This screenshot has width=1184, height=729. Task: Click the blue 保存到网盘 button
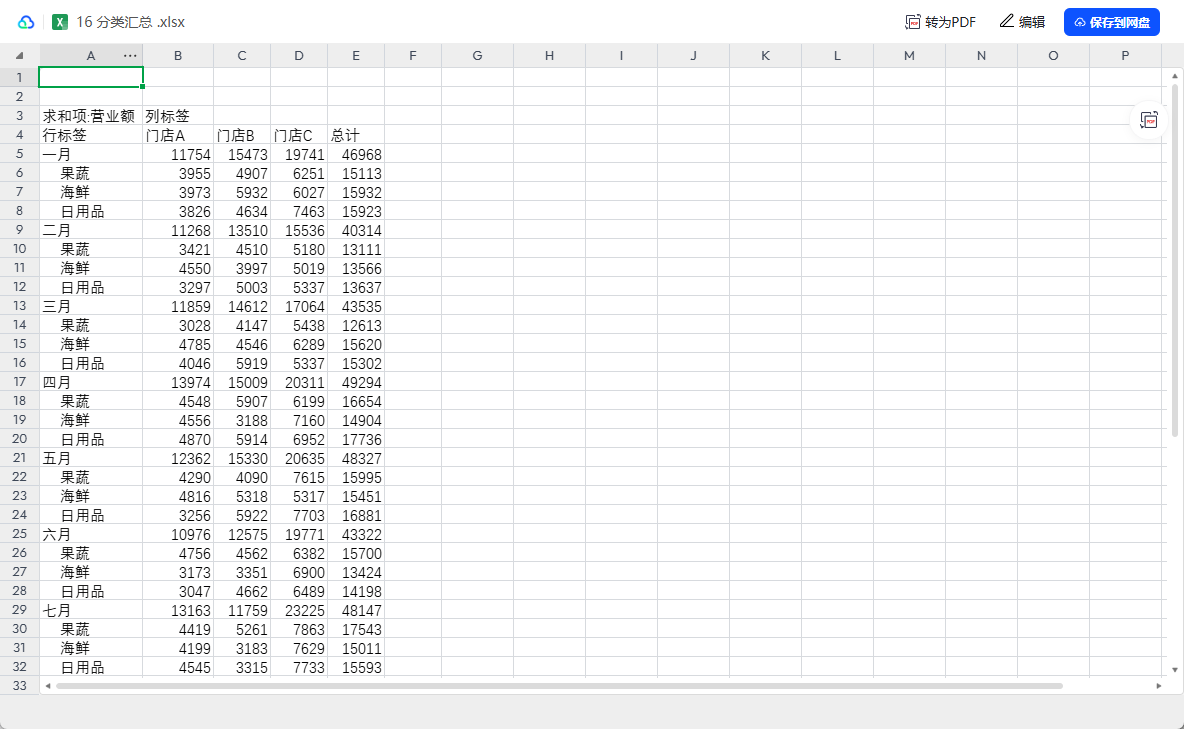click(1111, 21)
